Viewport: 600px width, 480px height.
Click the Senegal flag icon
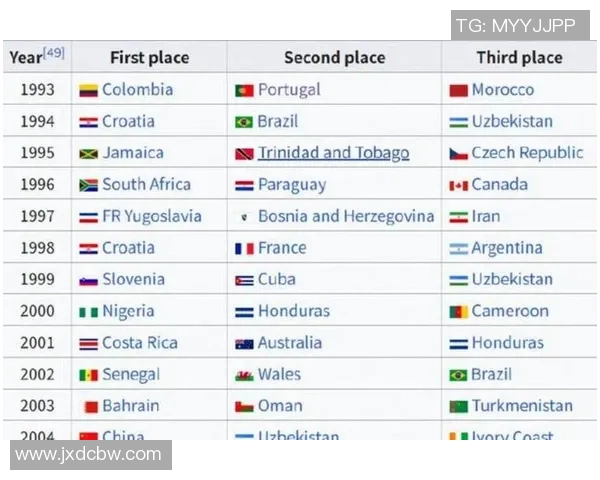coord(88,375)
